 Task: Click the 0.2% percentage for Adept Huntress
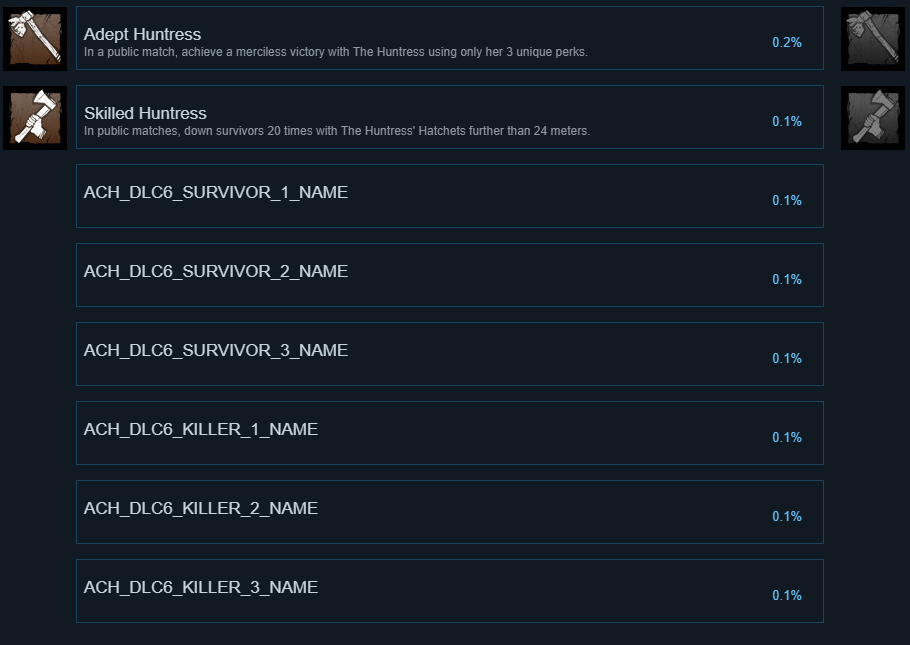(787, 43)
